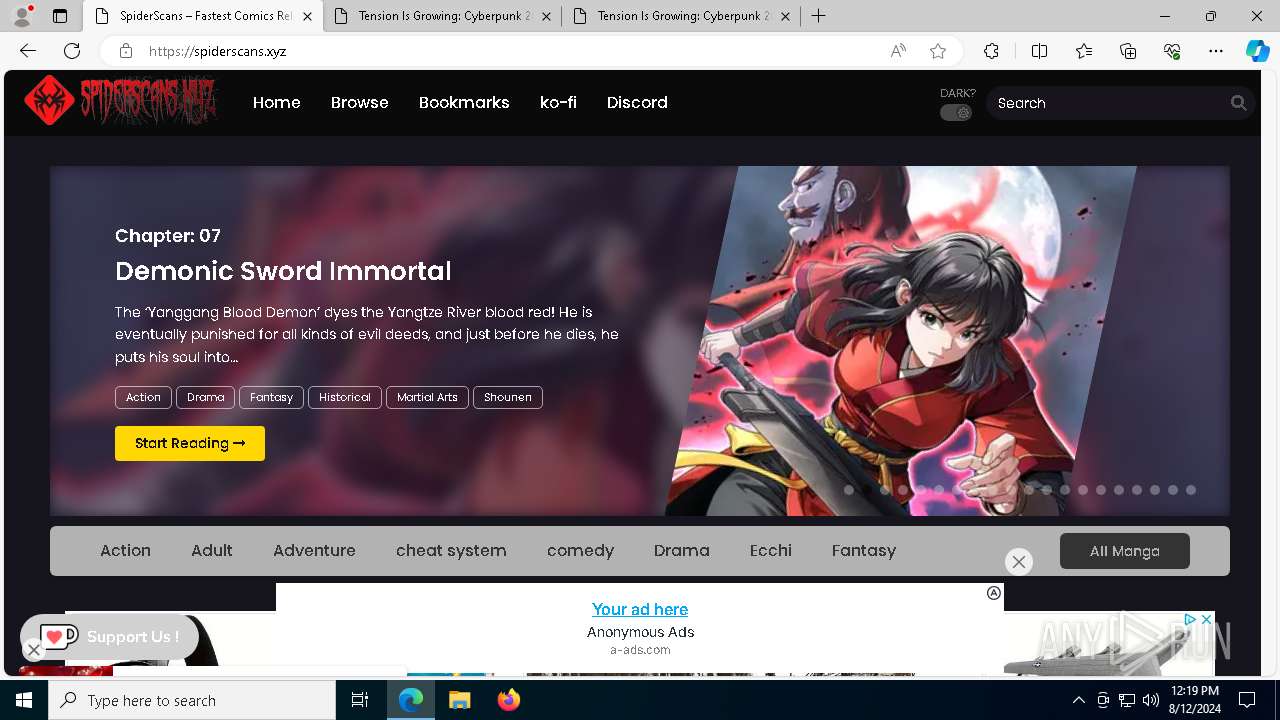The height and width of the screenshot is (720, 1280).
Task: Select the Martial Arts genre tag
Action: [427, 397]
